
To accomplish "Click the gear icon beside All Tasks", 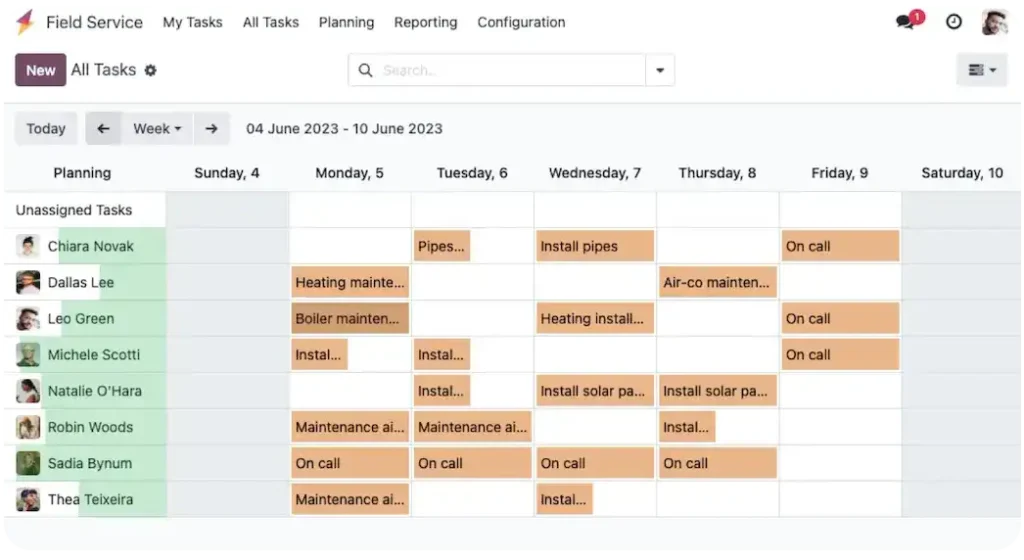I will [x=151, y=70].
